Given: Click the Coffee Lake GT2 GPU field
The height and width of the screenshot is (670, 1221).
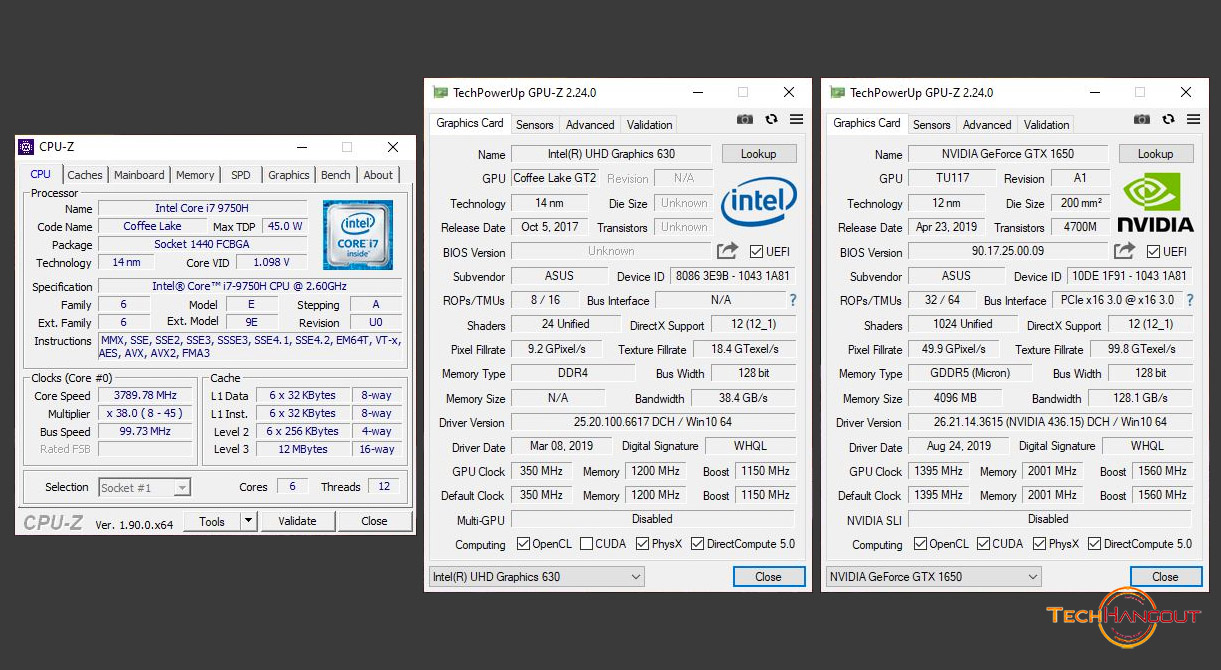Looking at the screenshot, I should click(555, 178).
